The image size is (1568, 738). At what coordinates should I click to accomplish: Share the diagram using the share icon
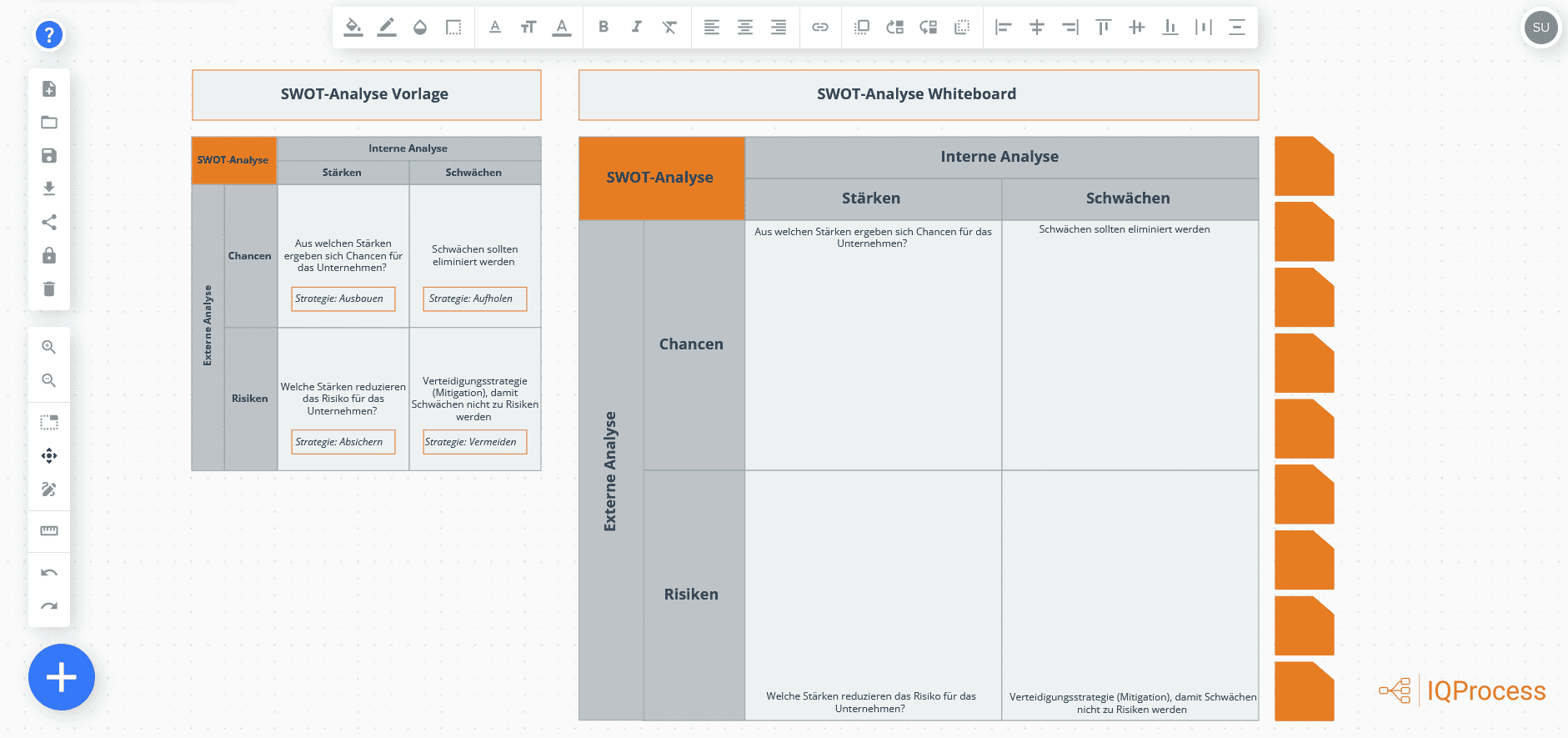49,223
